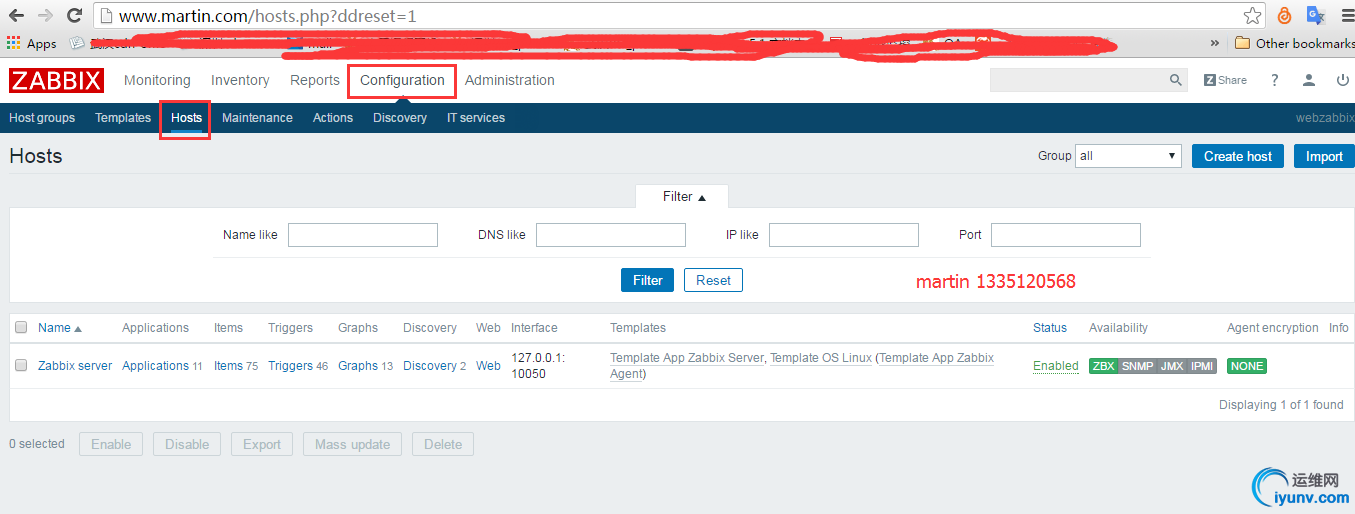Open the Other bookmarks folder
This screenshot has height=514, width=1355.
pos(1295,43)
